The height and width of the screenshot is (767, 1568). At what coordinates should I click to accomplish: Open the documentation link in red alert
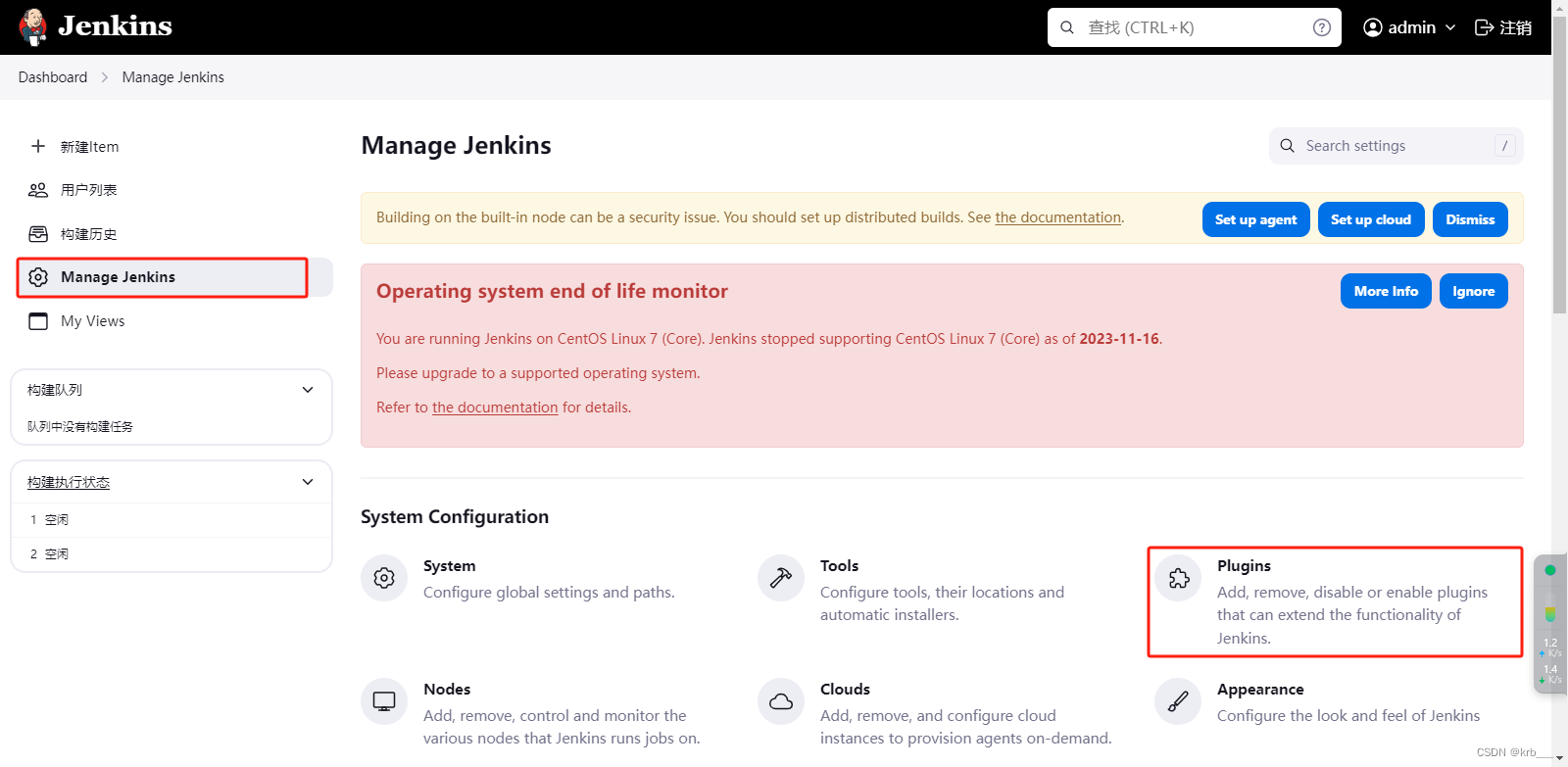pos(495,407)
